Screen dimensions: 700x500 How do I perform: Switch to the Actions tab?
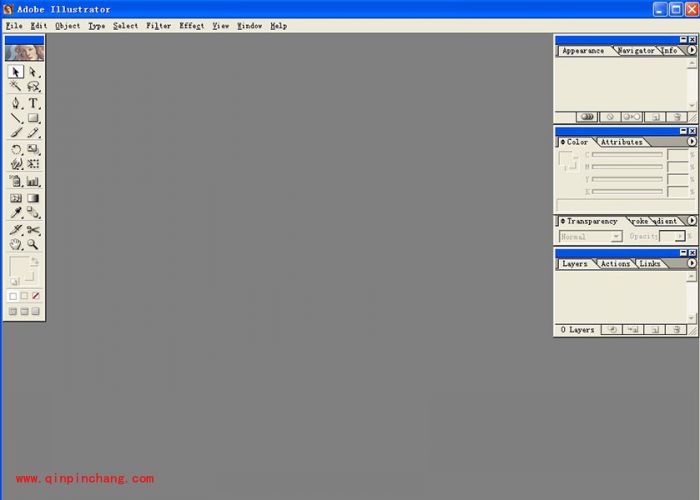[x=615, y=264]
